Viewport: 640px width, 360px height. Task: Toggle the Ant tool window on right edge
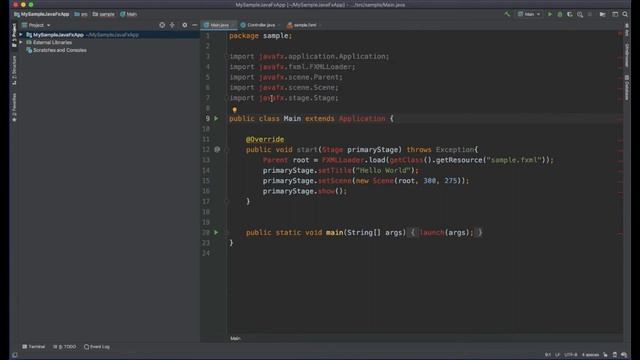627,30
